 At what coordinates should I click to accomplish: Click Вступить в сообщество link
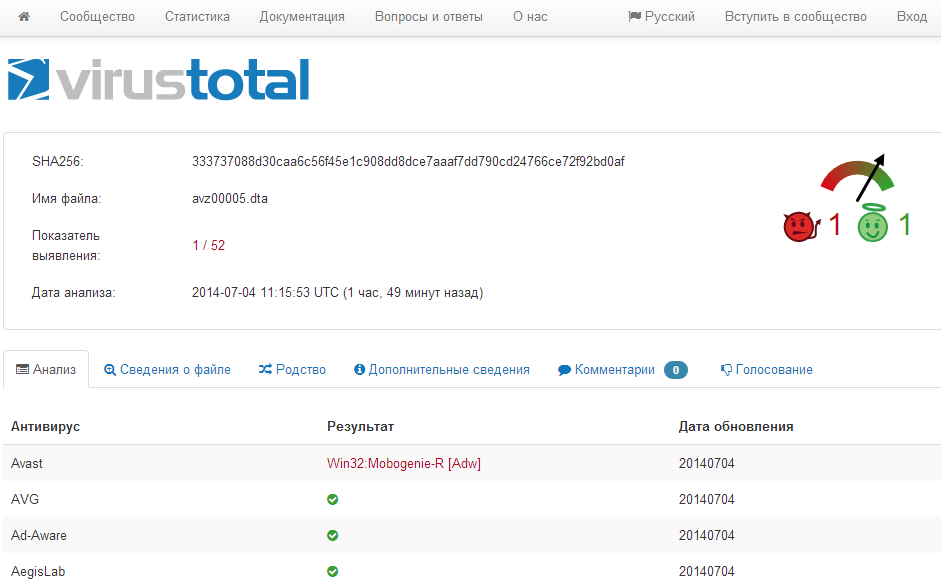[796, 17]
